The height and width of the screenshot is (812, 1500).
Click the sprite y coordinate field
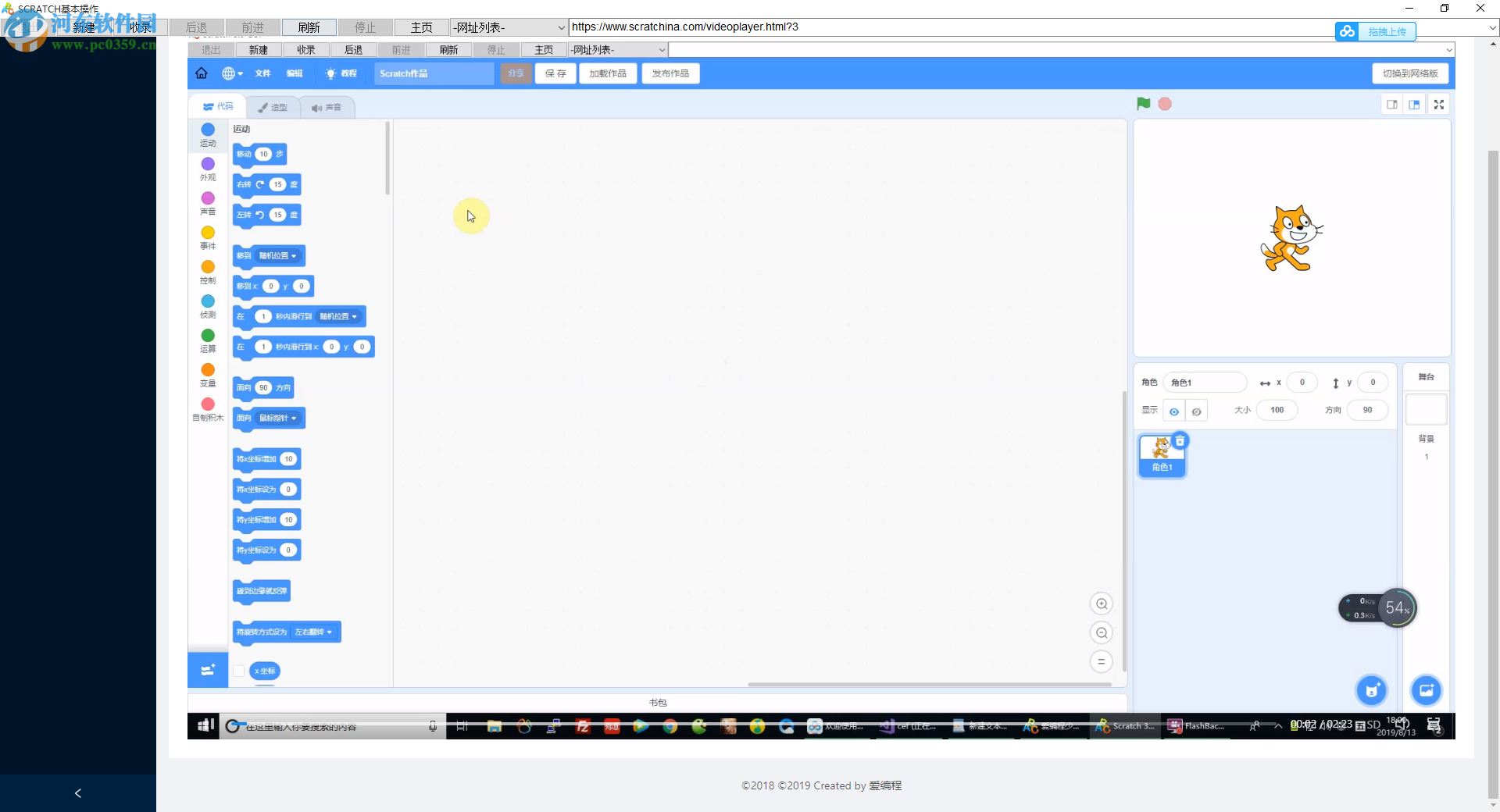1373,383
